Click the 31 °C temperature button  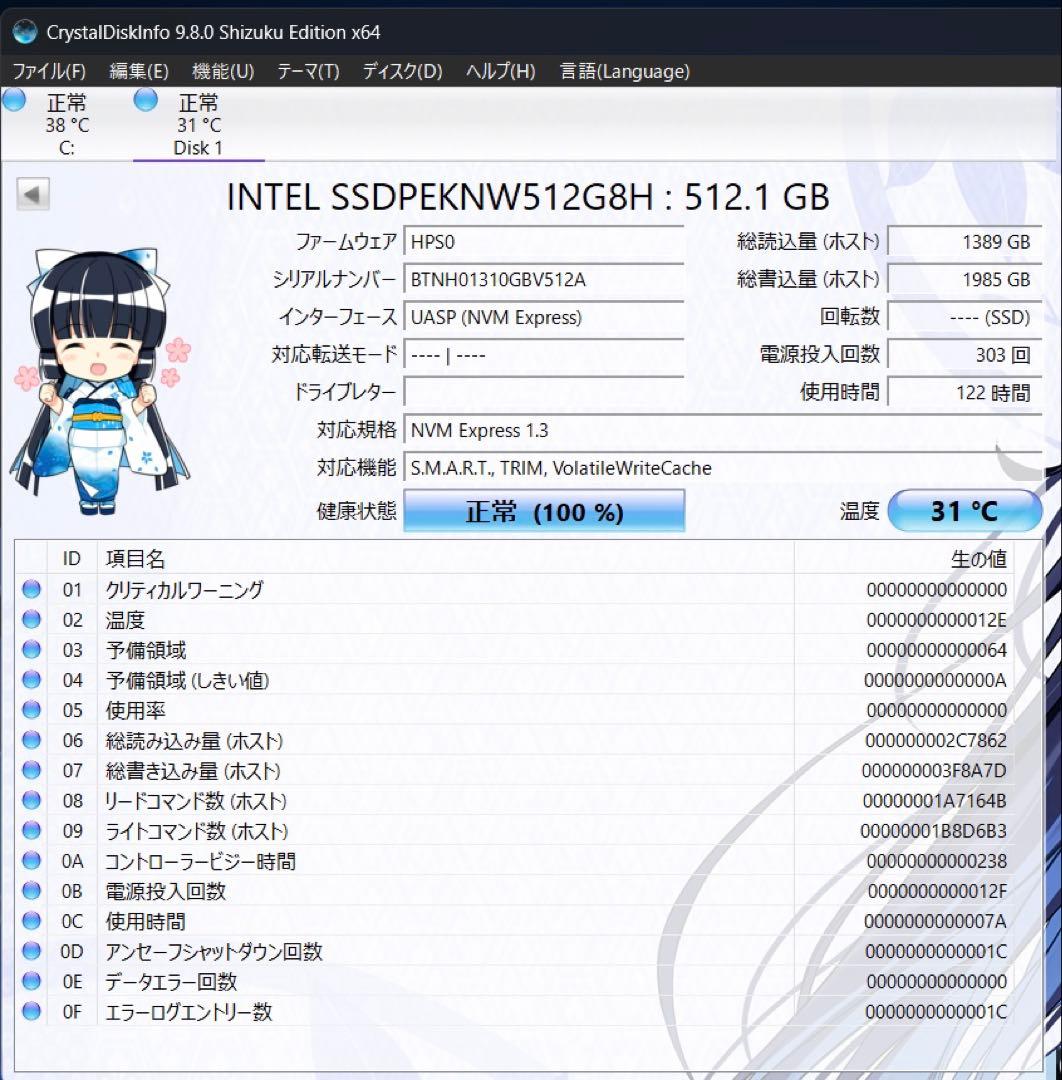pos(964,511)
